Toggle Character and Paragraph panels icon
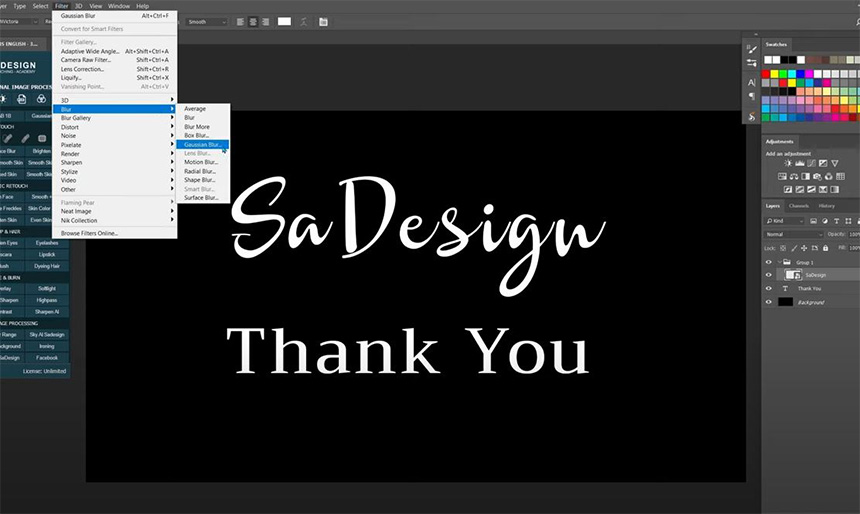 (x=323, y=22)
